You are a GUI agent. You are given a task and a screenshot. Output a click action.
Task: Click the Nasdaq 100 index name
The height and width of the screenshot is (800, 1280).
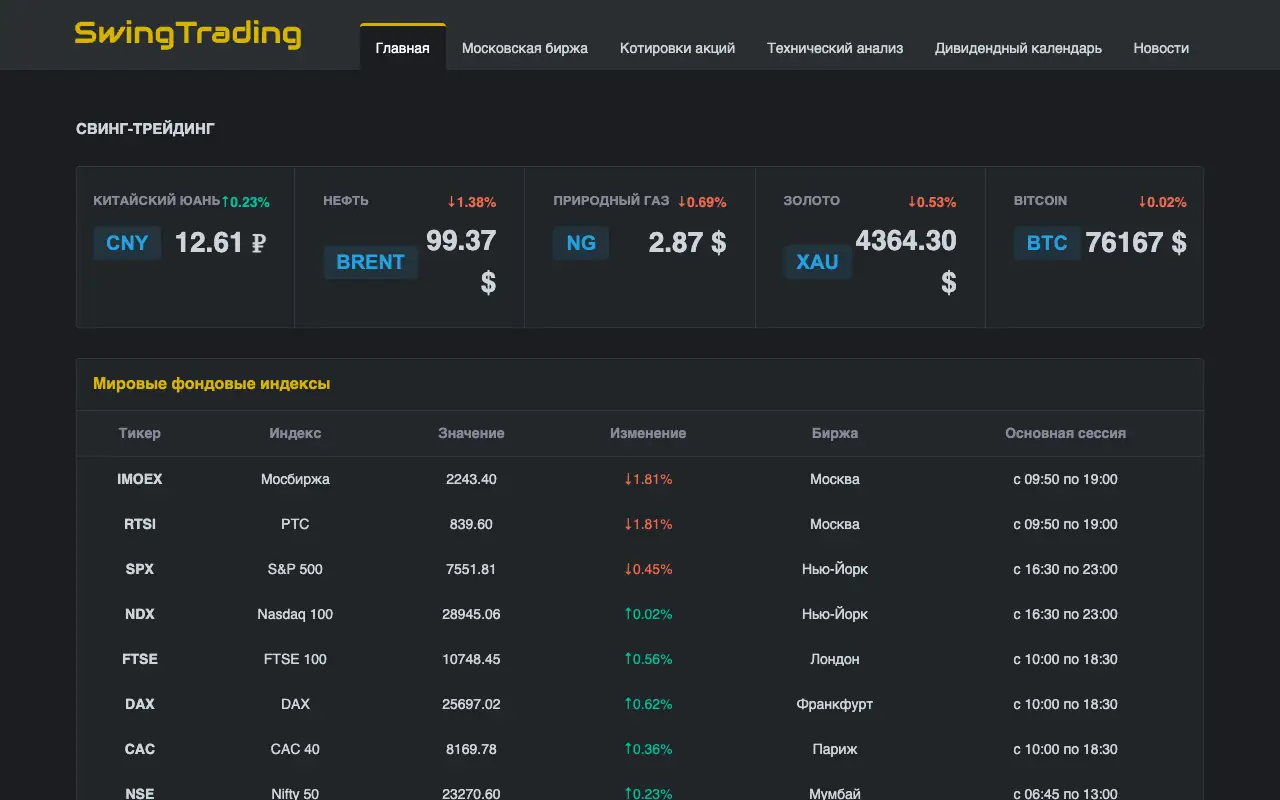pos(295,614)
